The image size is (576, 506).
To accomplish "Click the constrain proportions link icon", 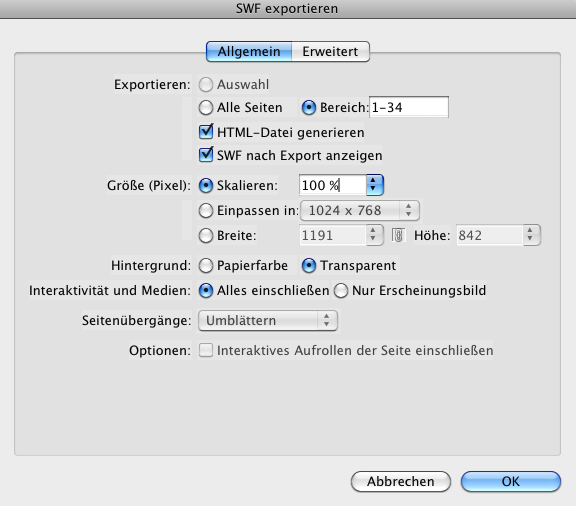I will [x=398, y=235].
